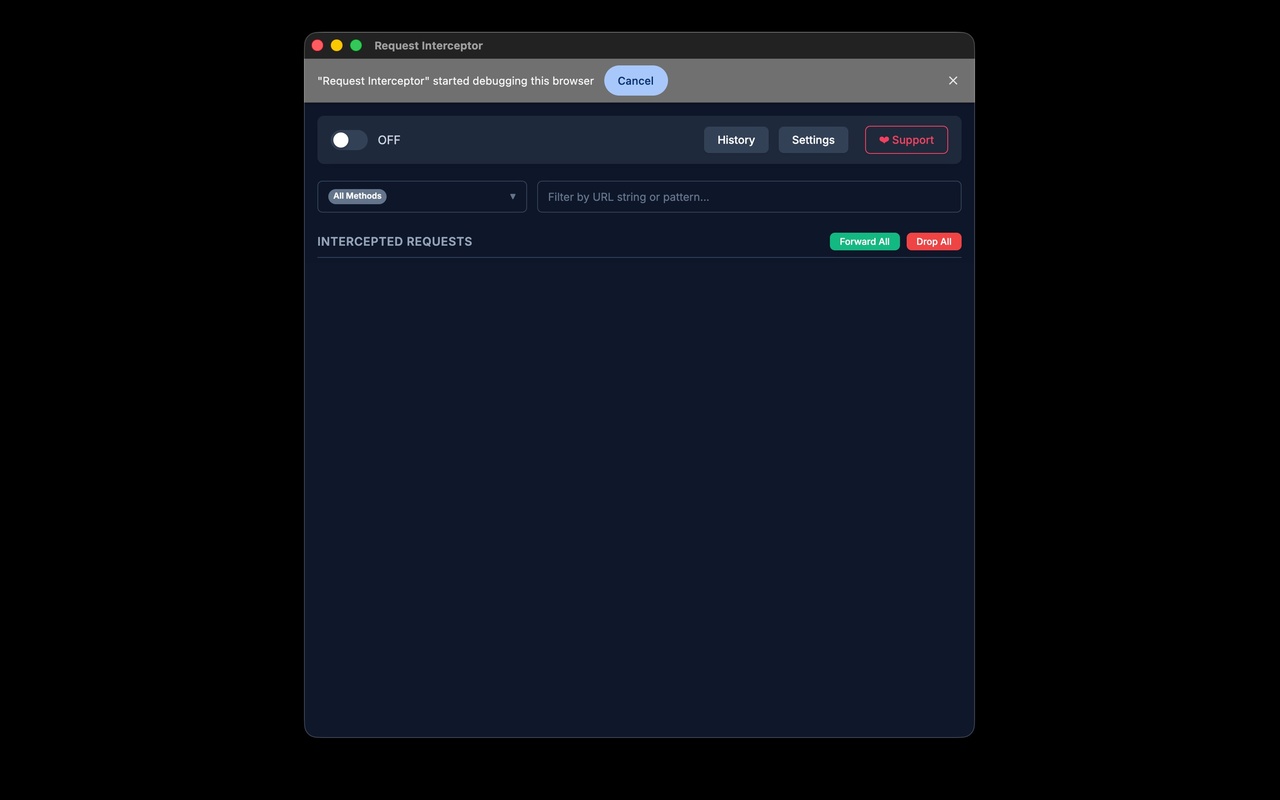The height and width of the screenshot is (800, 1280).
Task: Open the Support page
Action: click(905, 140)
